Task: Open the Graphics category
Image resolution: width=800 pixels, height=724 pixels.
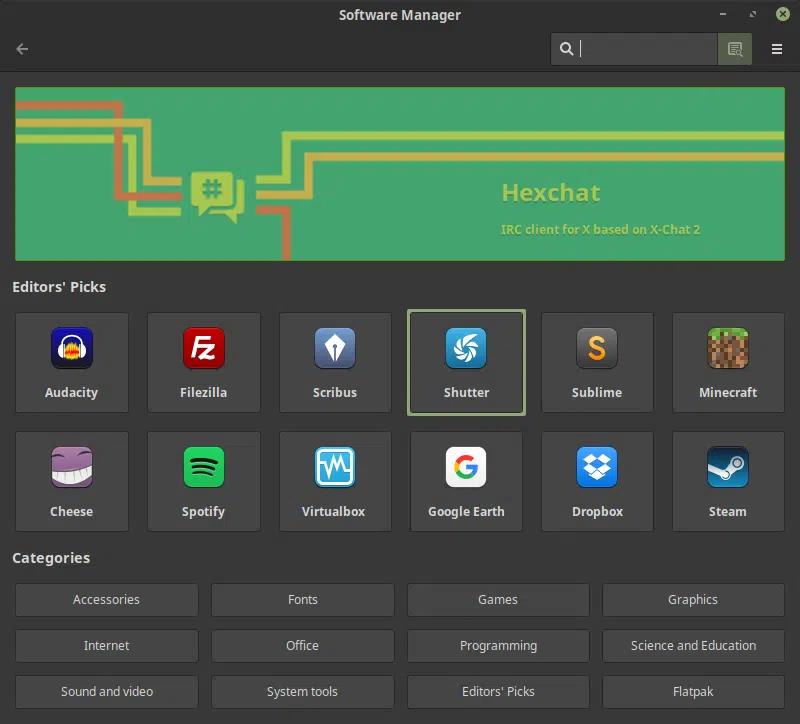Action: click(693, 599)
